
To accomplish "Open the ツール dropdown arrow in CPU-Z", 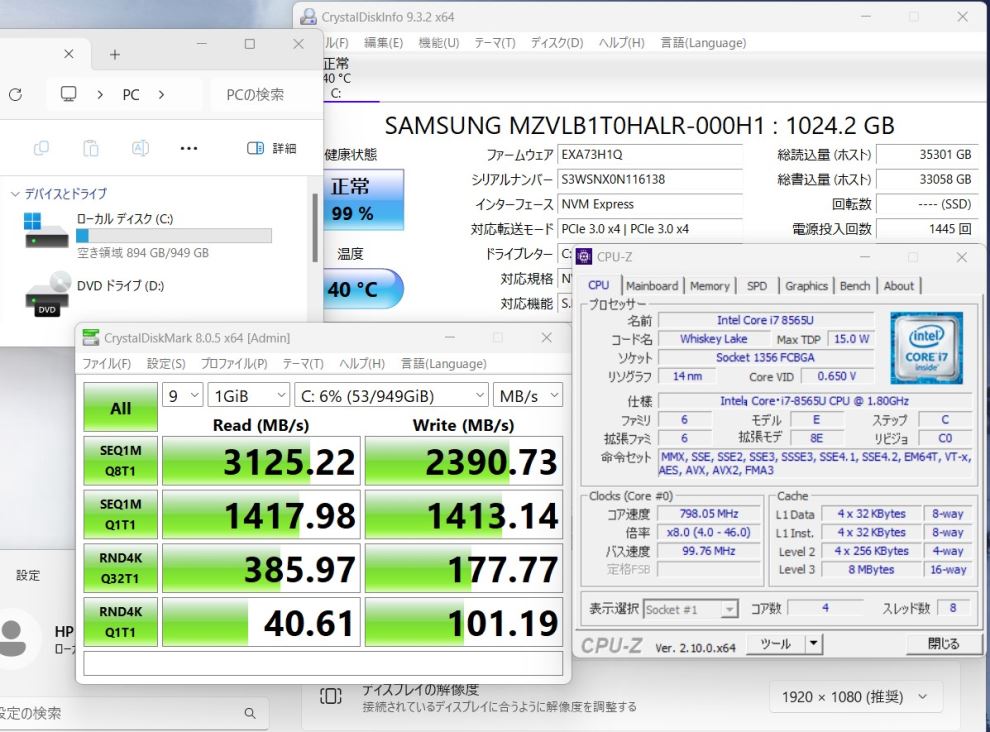I will tap(813, 644).
